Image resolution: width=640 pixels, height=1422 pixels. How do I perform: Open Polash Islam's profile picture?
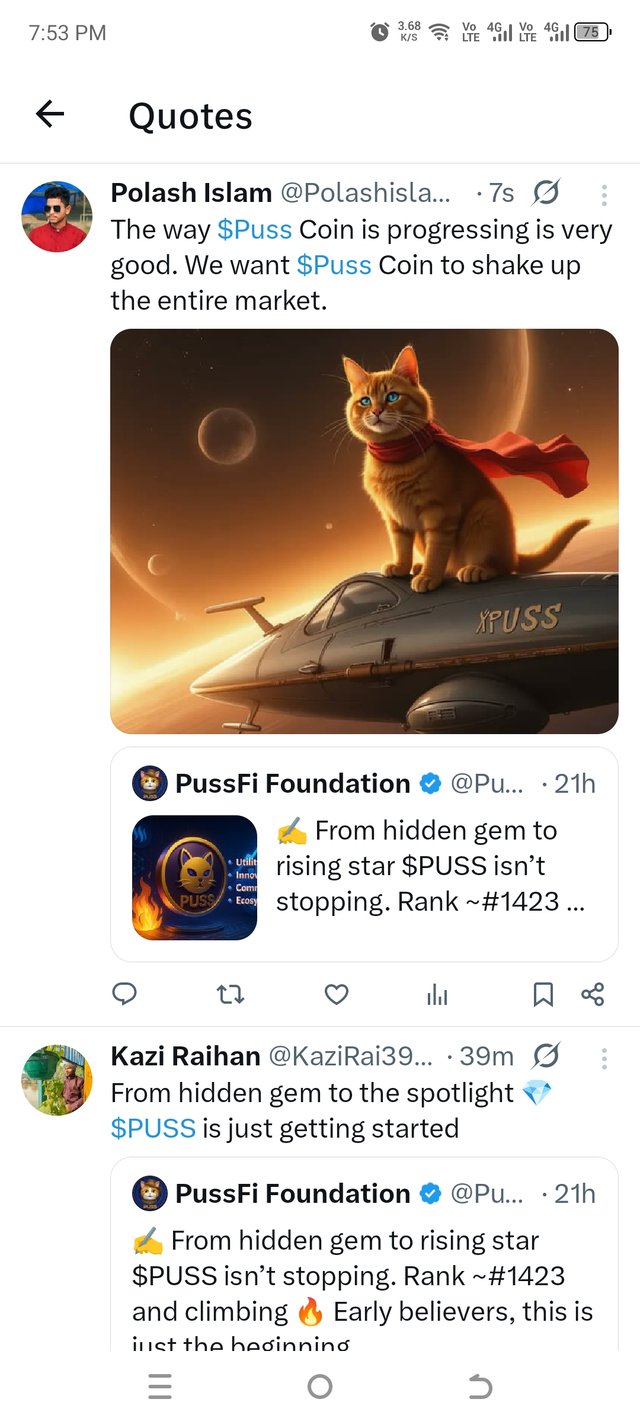[57, 216]
